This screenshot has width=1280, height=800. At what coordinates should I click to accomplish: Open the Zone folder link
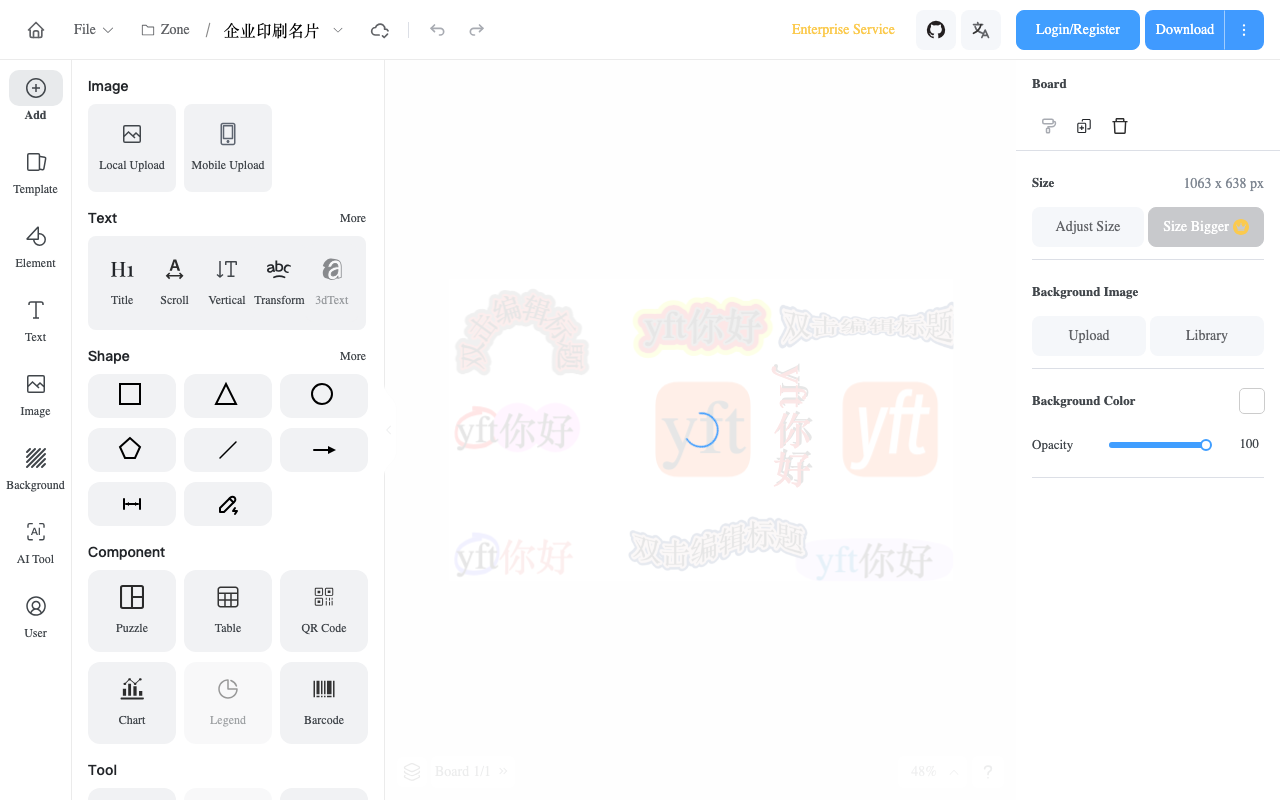(x=165, y=30)
